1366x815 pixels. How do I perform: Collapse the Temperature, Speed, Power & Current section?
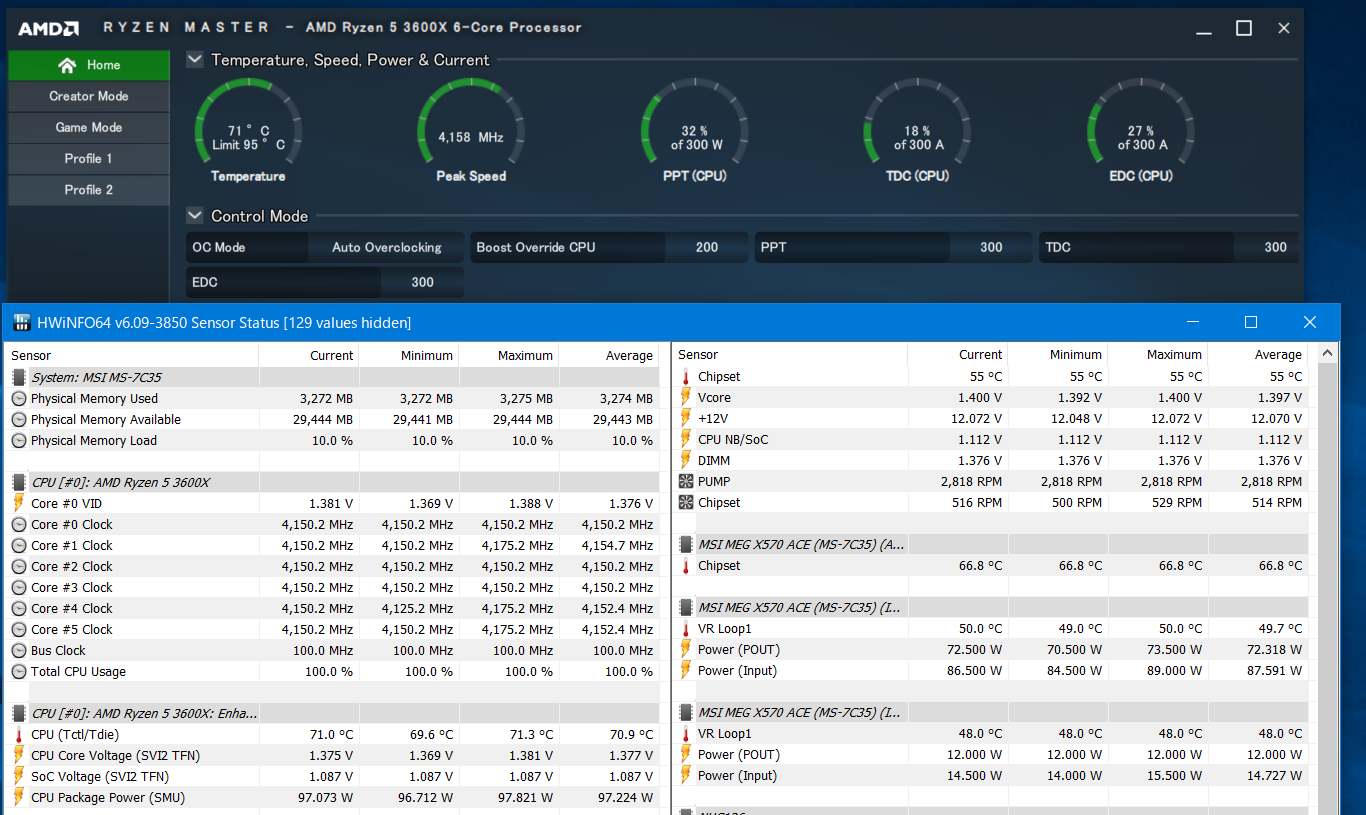pyautogui.click(x=195, y=60)
